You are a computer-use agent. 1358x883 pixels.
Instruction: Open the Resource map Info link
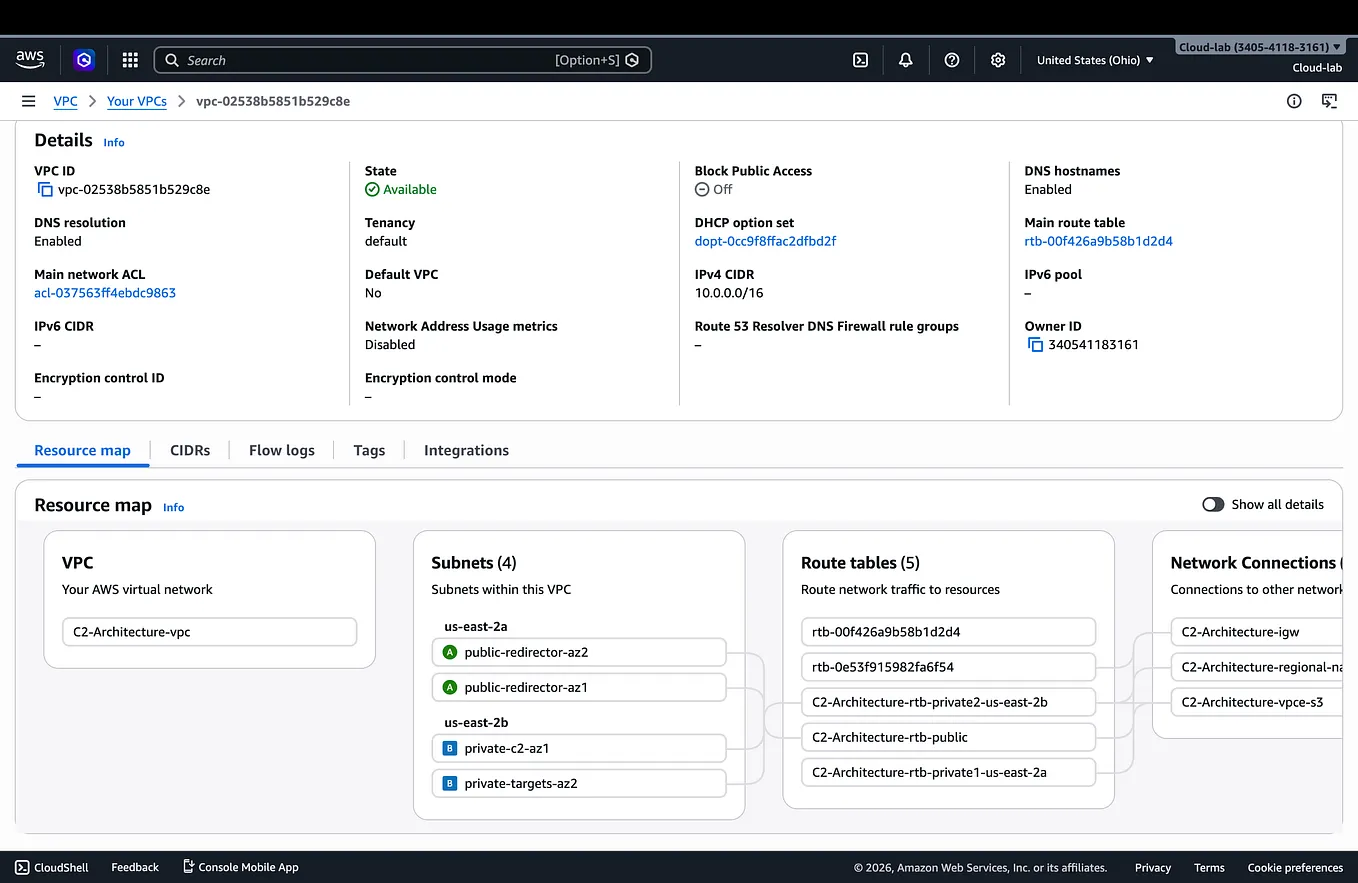click(174, 507)
